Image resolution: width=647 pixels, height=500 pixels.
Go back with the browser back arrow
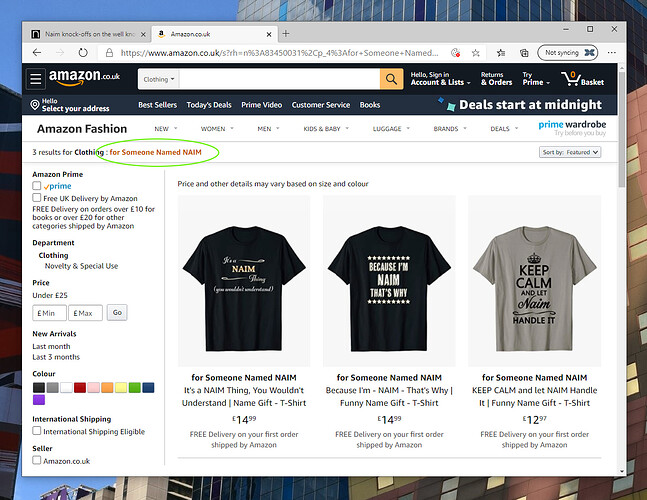37,53
